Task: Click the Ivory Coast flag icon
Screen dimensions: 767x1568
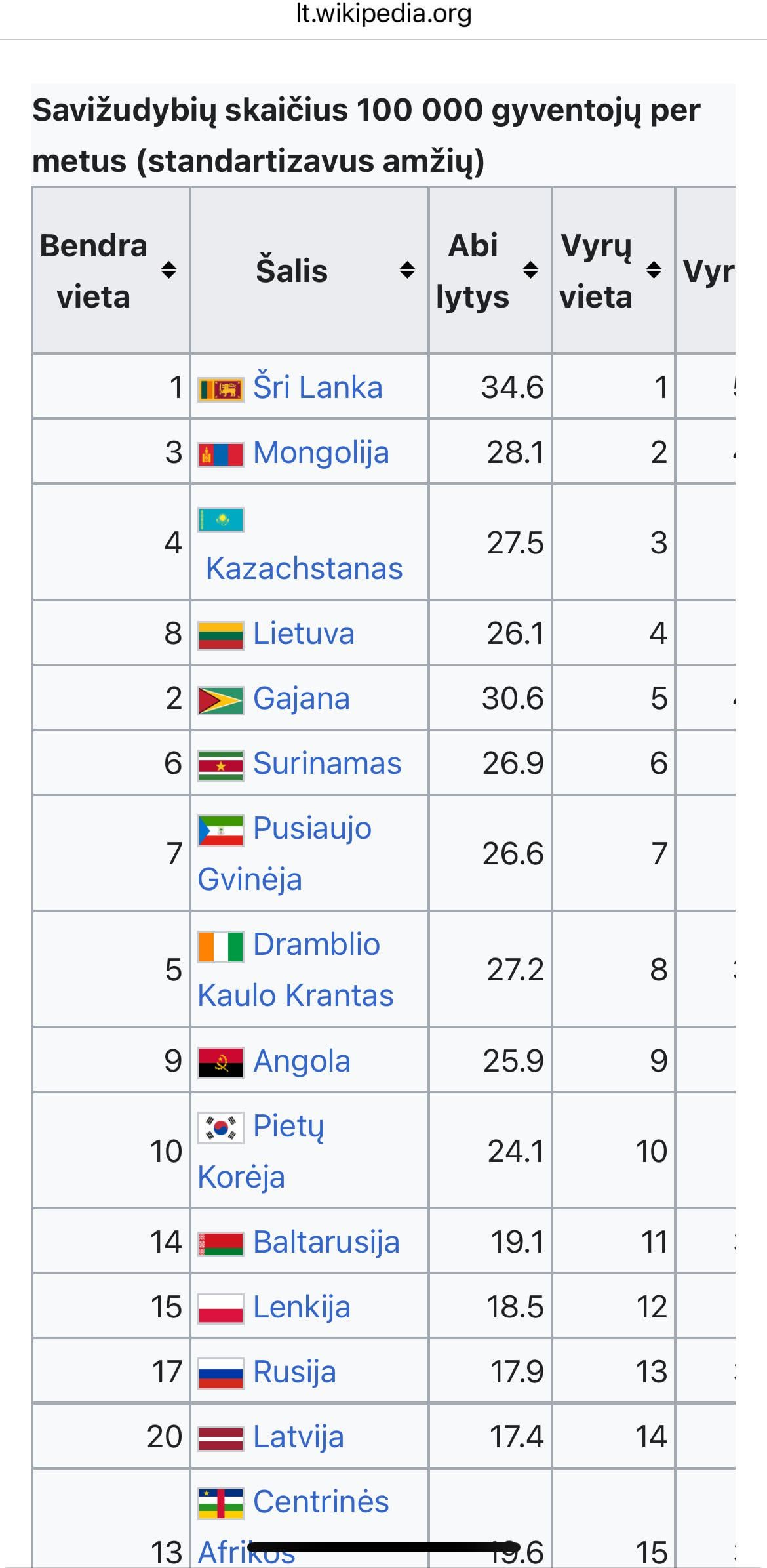Action: (x=220, y=946)
